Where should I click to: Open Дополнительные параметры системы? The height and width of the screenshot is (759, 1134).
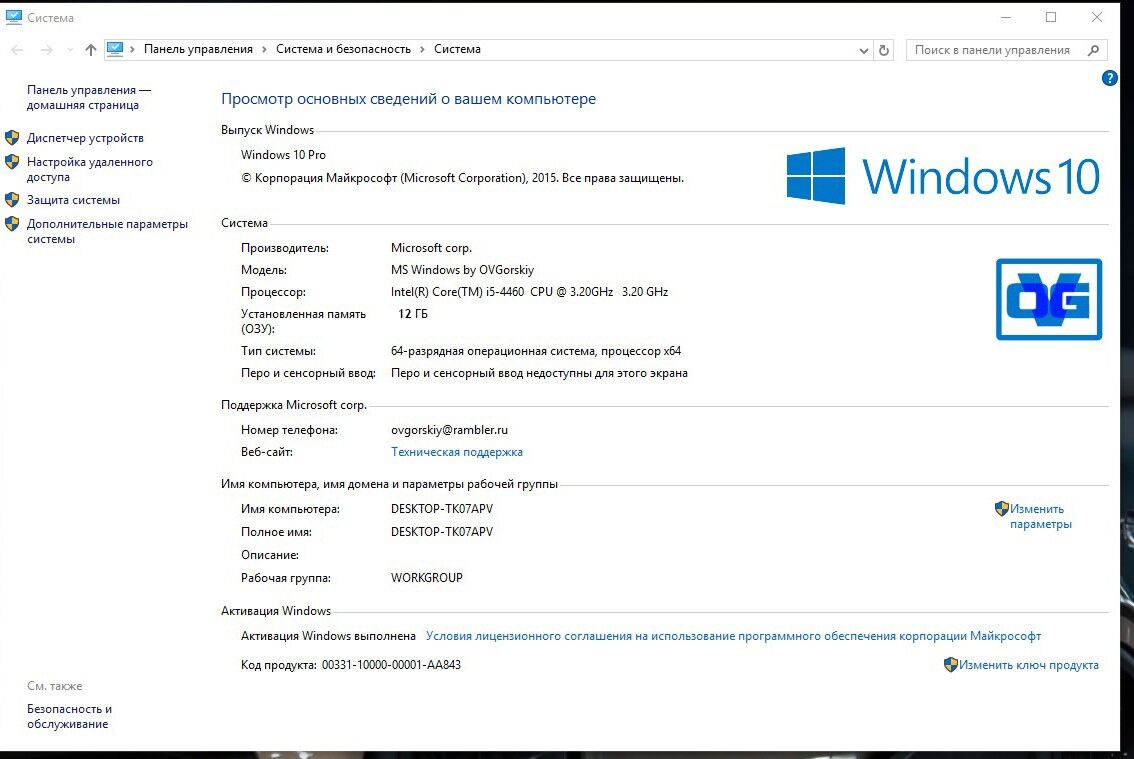click(107, 232)
